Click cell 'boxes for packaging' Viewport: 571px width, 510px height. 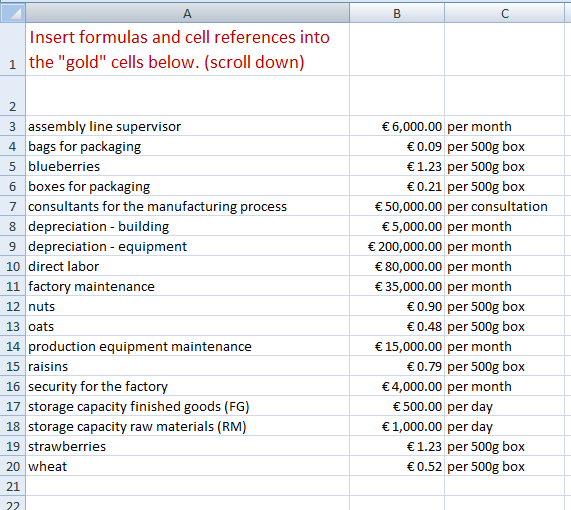[x=188, y=186]
